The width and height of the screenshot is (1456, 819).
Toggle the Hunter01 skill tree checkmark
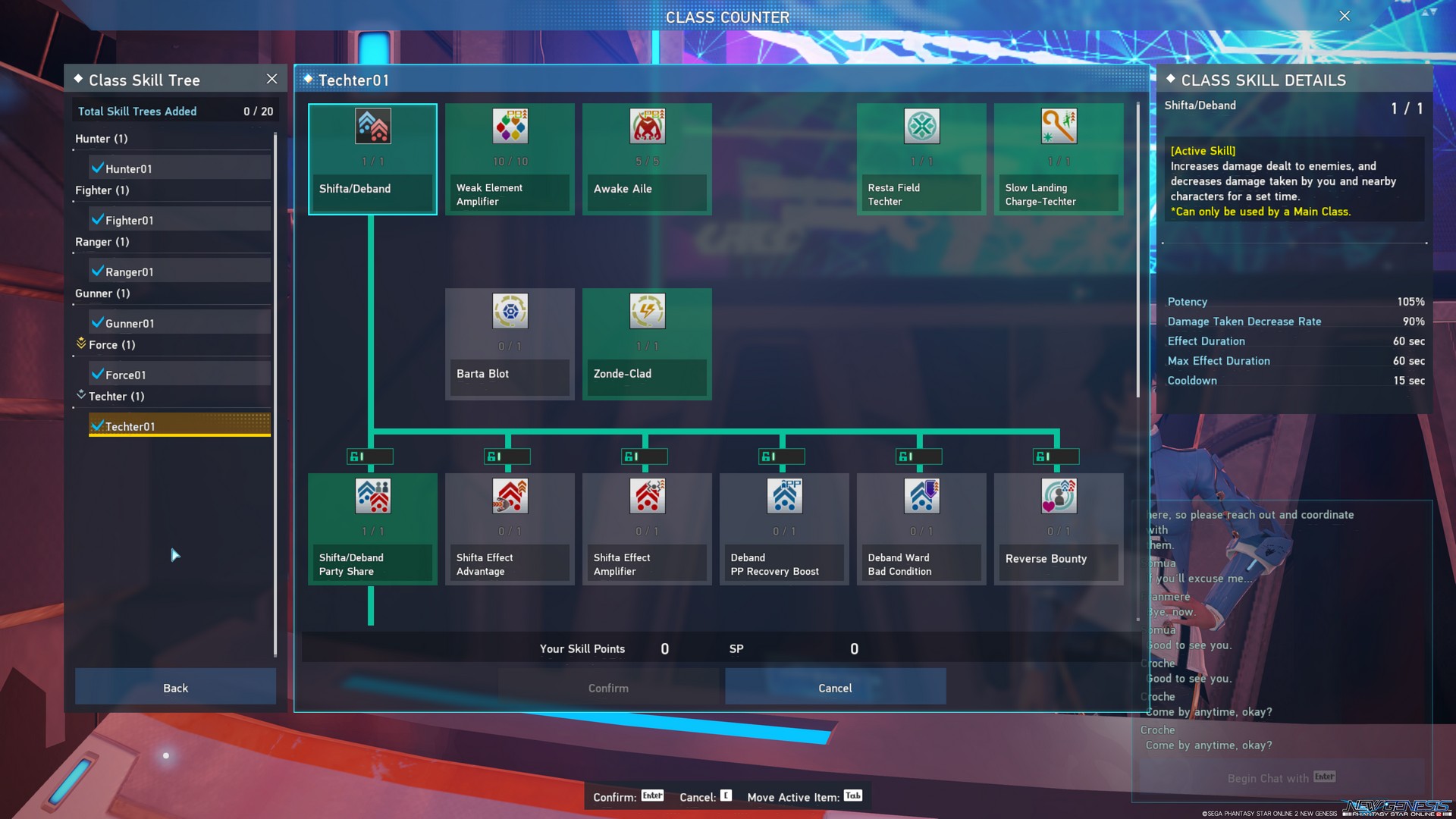[x=98, y=168]
